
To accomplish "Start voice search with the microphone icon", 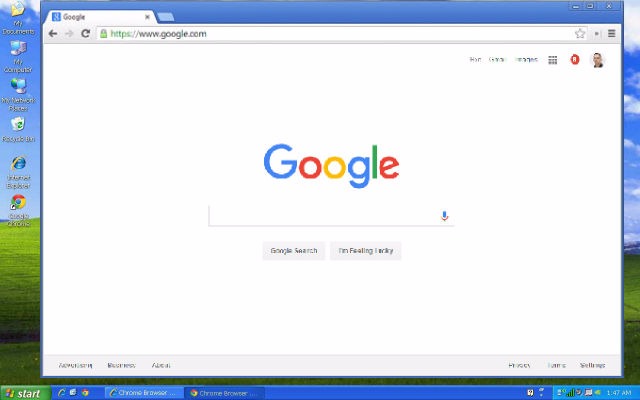I will 445,216.
